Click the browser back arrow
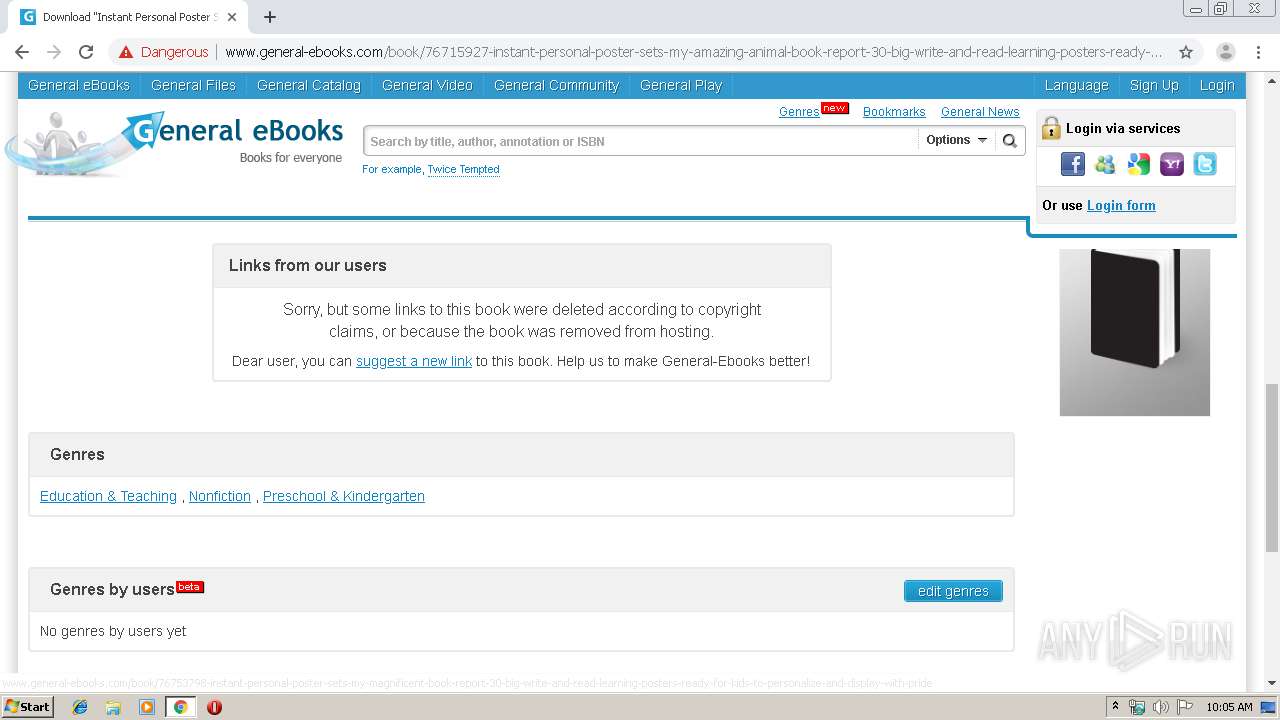 pyautogui.click(x=22, y=52)
